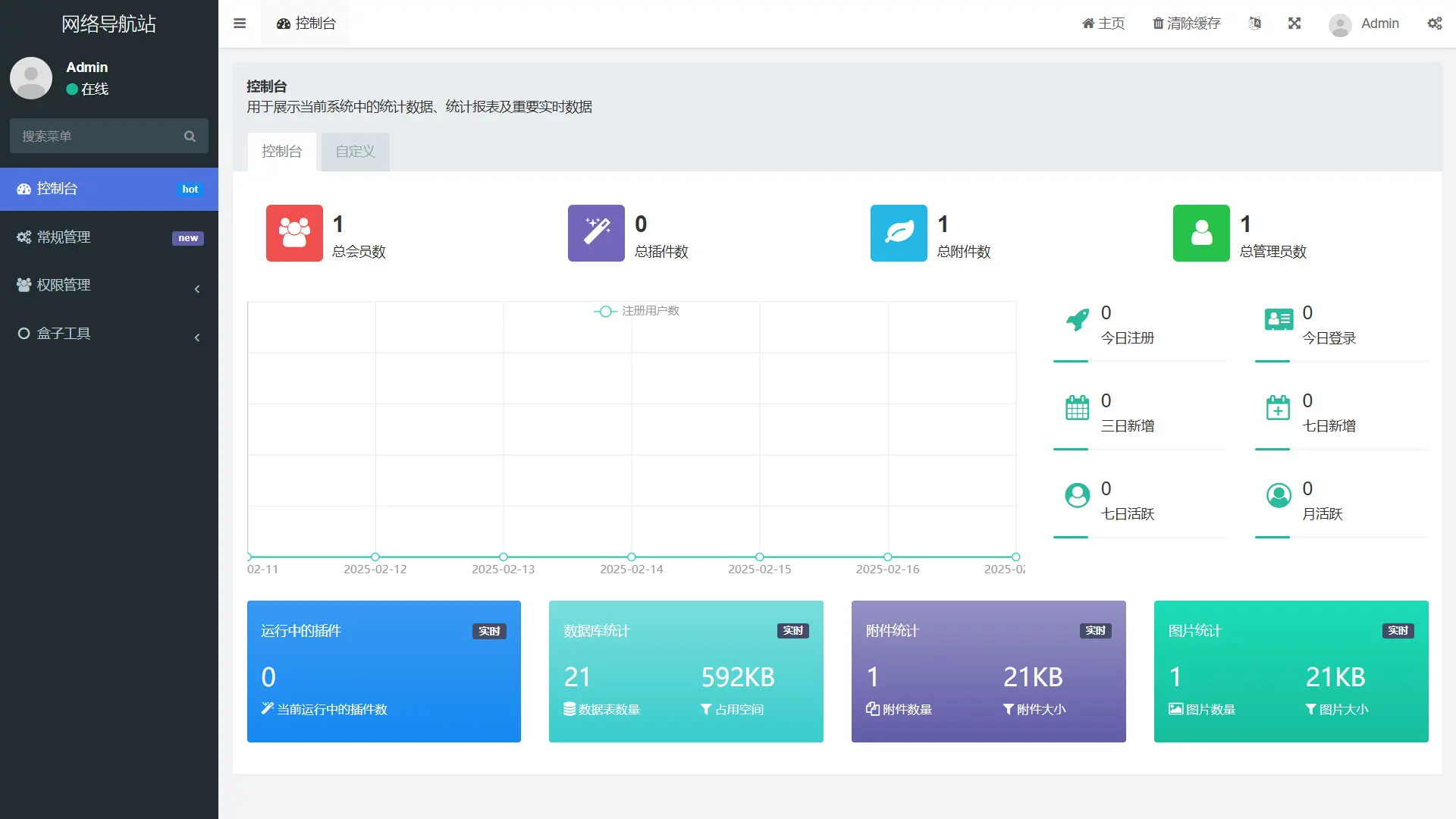Open settings gears icon at top right
1456x819 pixels.
[x=1435, y=24]
